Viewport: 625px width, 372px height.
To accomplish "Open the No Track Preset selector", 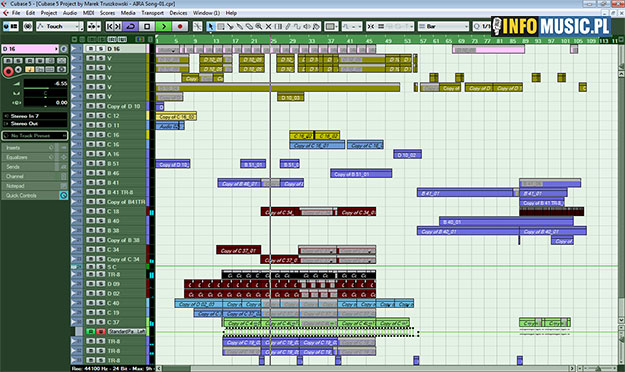I will [x=35, y=136].
